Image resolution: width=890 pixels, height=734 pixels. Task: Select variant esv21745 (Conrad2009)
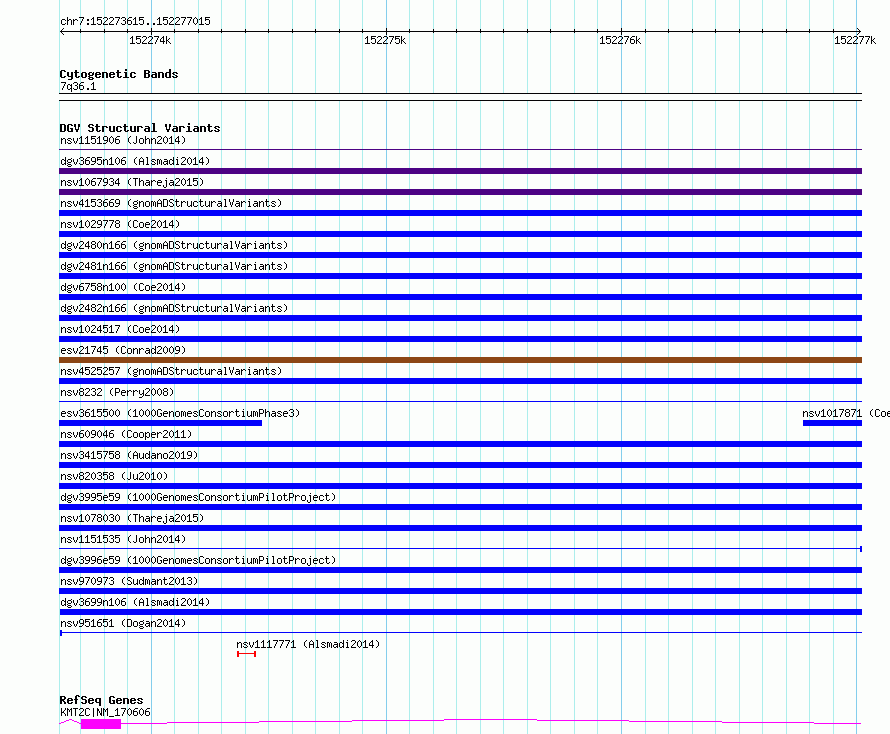coord(123,350)
